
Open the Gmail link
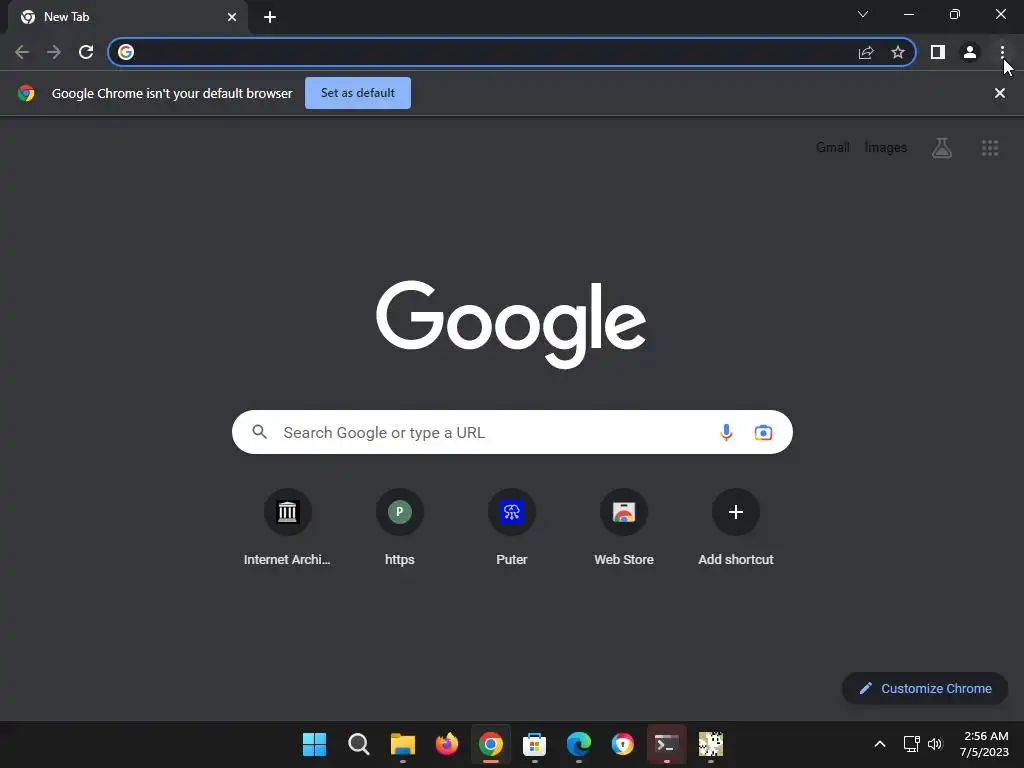point(833,148)
